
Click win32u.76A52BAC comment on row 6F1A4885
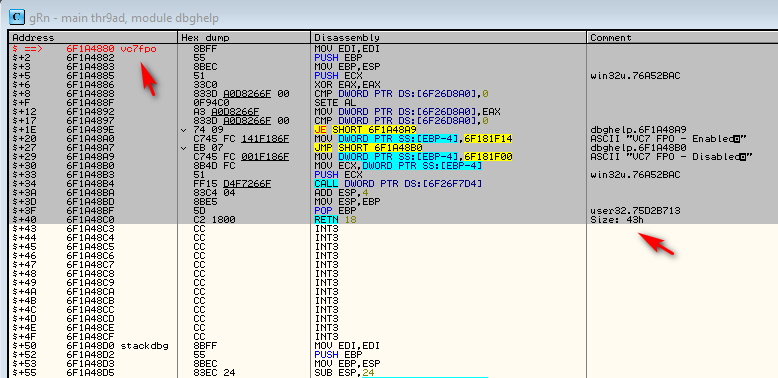pyautogui.click(x=635, y=76)
